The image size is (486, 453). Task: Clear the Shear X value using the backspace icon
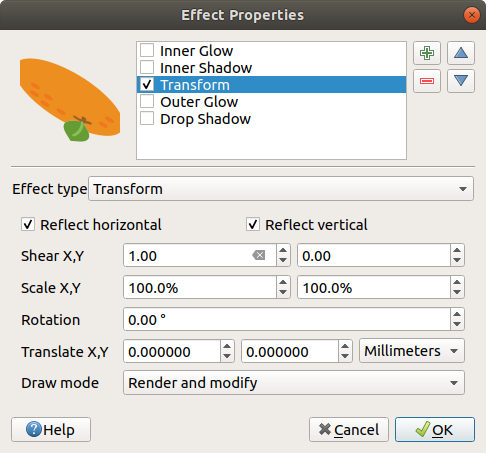[259, 256]
